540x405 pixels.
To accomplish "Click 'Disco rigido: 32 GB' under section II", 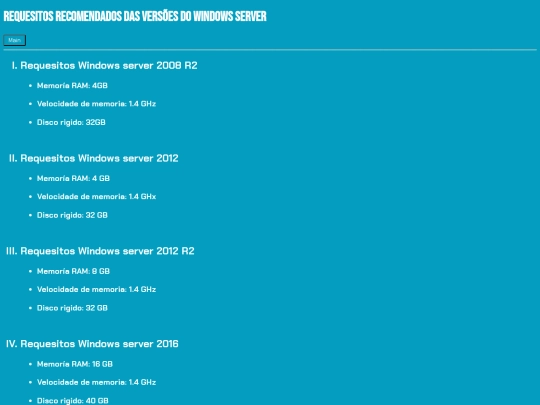I will pos(72,215).
